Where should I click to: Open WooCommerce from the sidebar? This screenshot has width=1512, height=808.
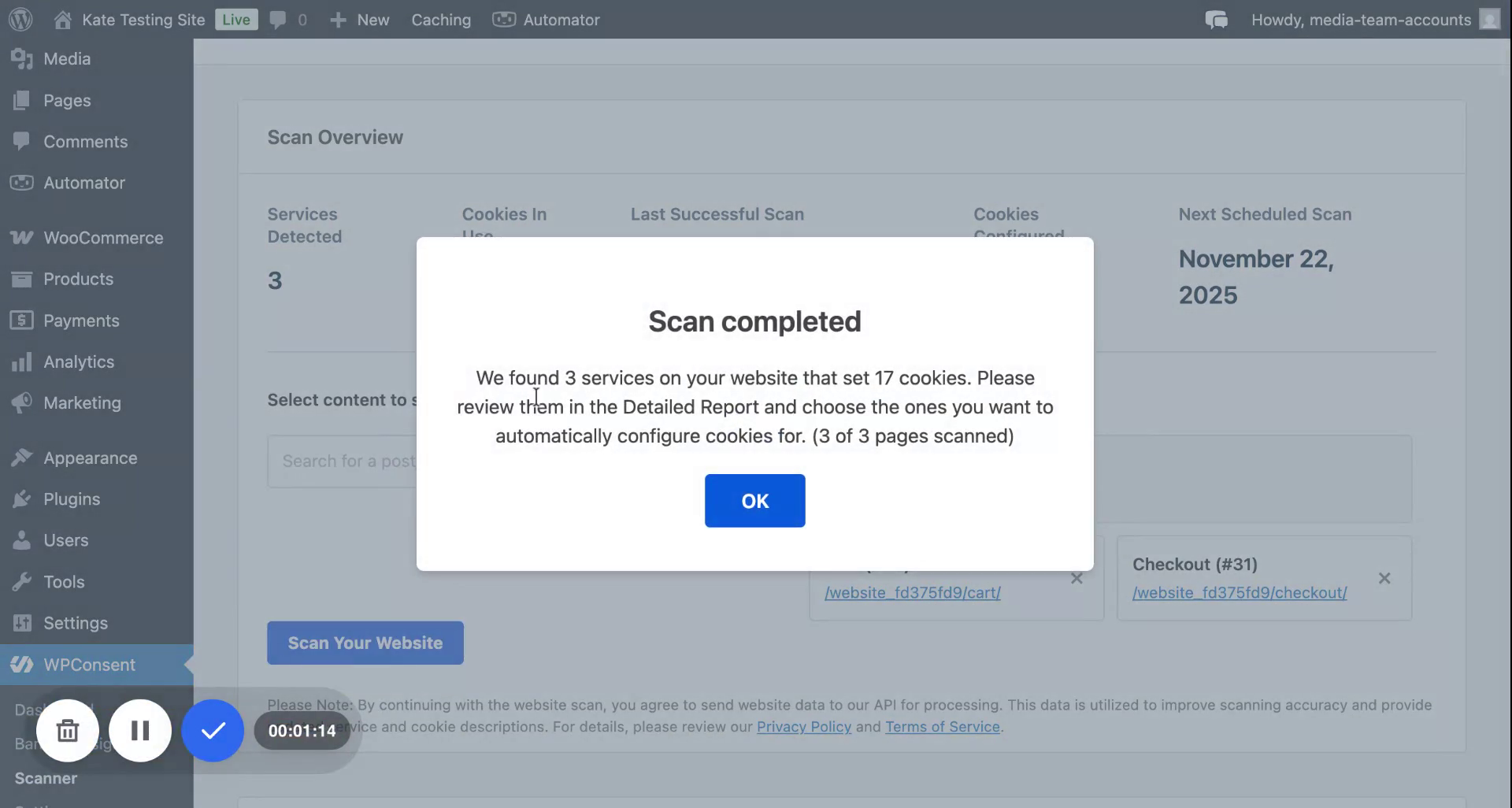tap(102, 237)
